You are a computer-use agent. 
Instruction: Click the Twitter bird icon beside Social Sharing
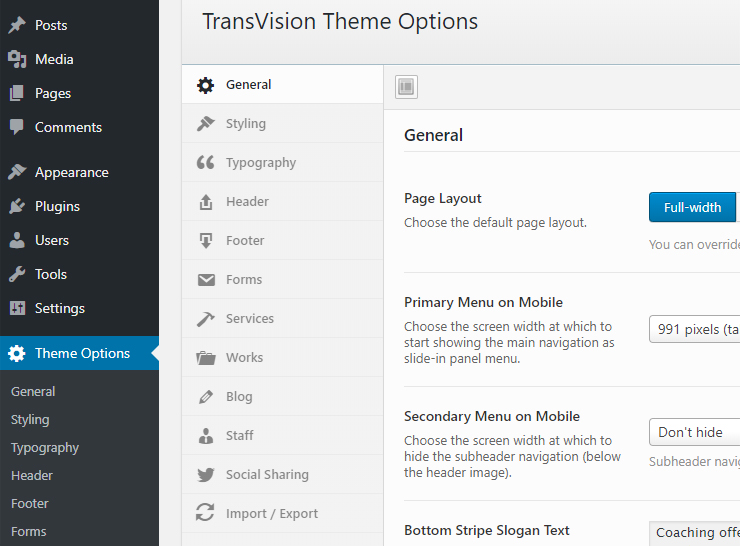pos(206,475)
